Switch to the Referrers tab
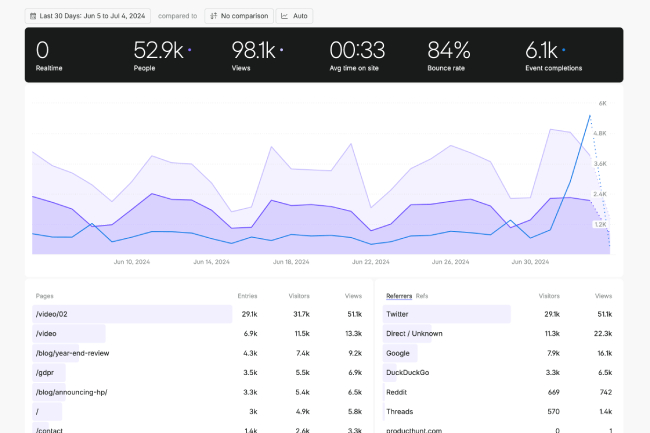Image resolution: width=650 pixels, height=433 pixels. pos(398,296)
